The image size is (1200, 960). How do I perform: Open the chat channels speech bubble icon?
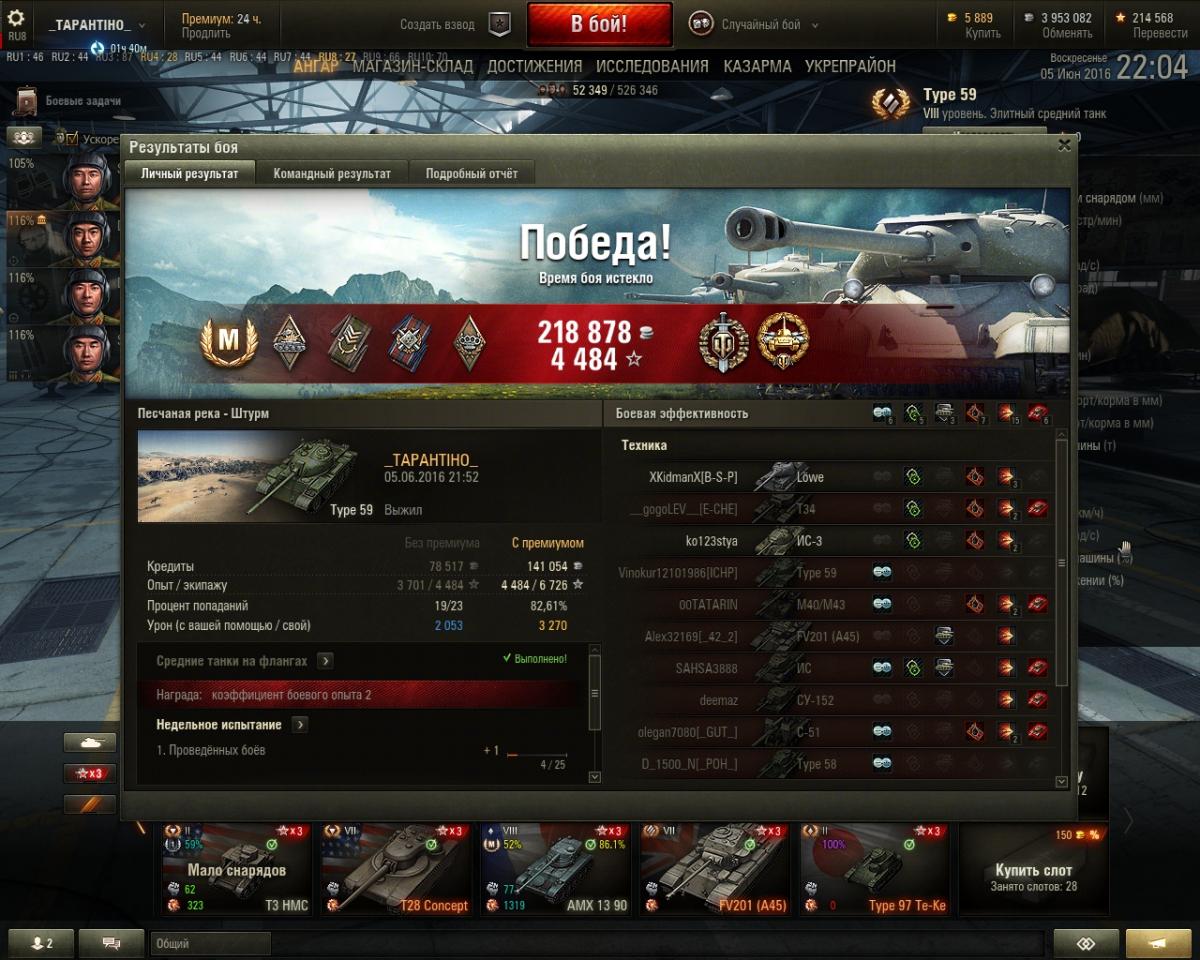pyautogui.click(x=111, y=943)
